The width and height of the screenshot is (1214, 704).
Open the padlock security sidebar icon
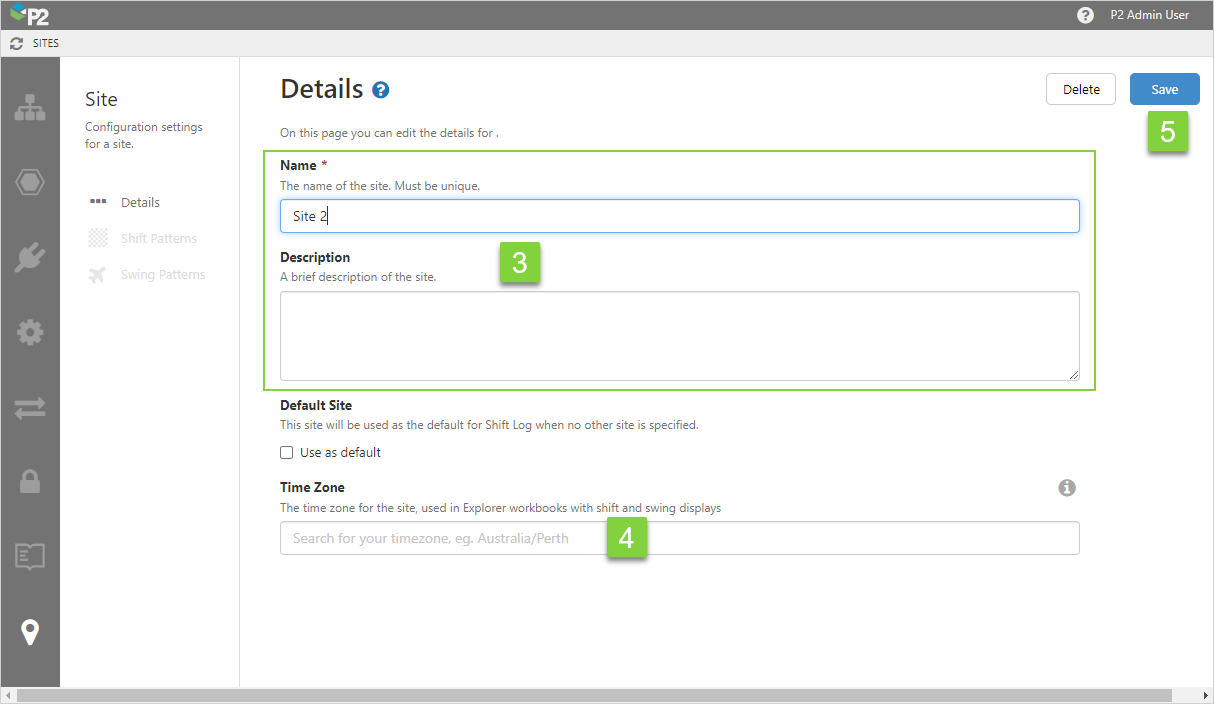pos(30,482)
